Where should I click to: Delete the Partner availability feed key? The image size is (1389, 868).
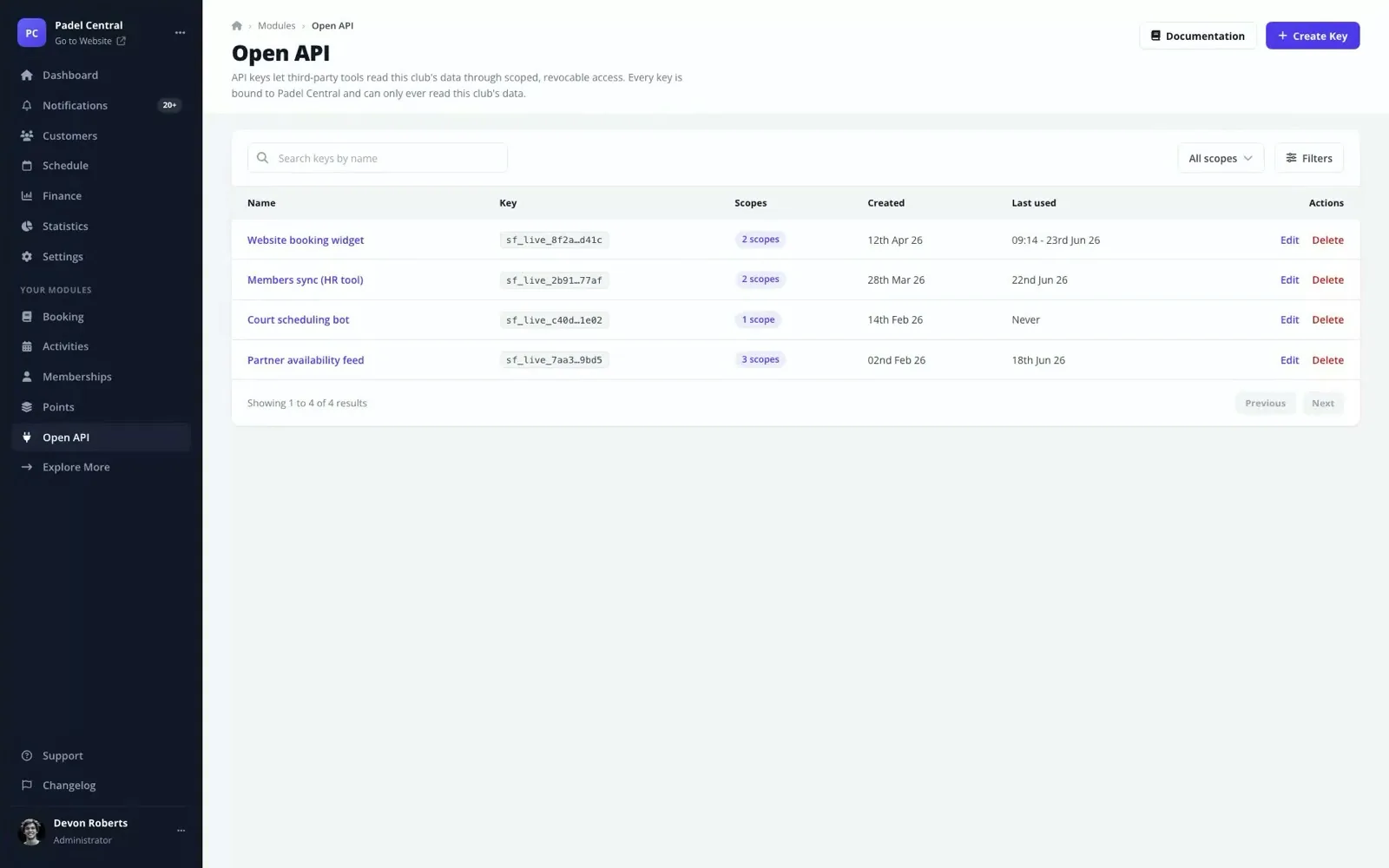click(1327, 360)
